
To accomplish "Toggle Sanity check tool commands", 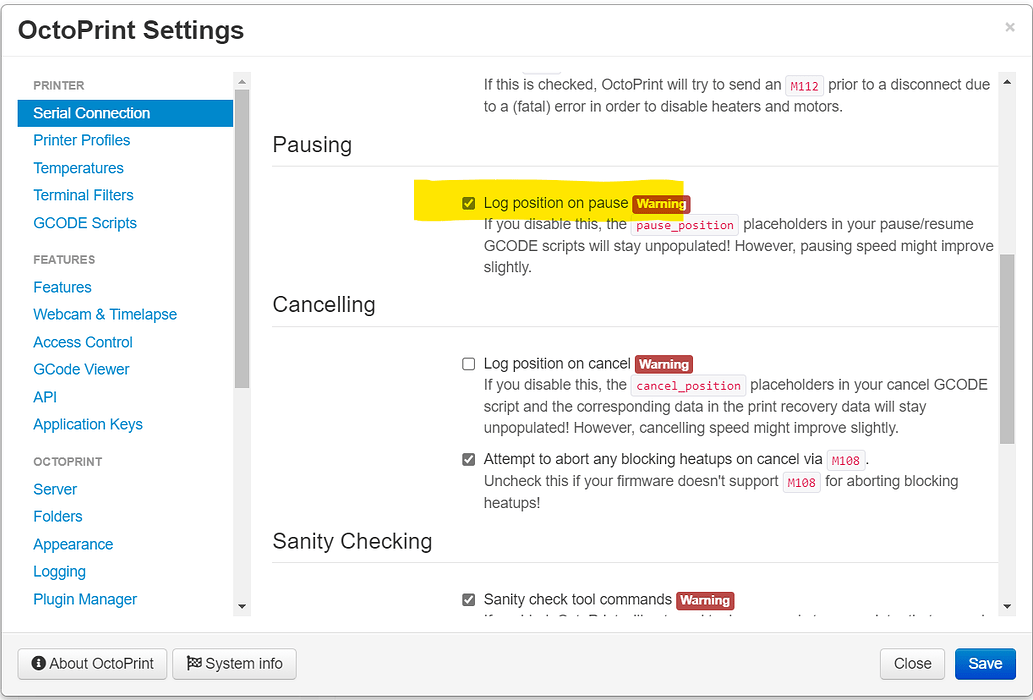I will click(x=468, y=600).
